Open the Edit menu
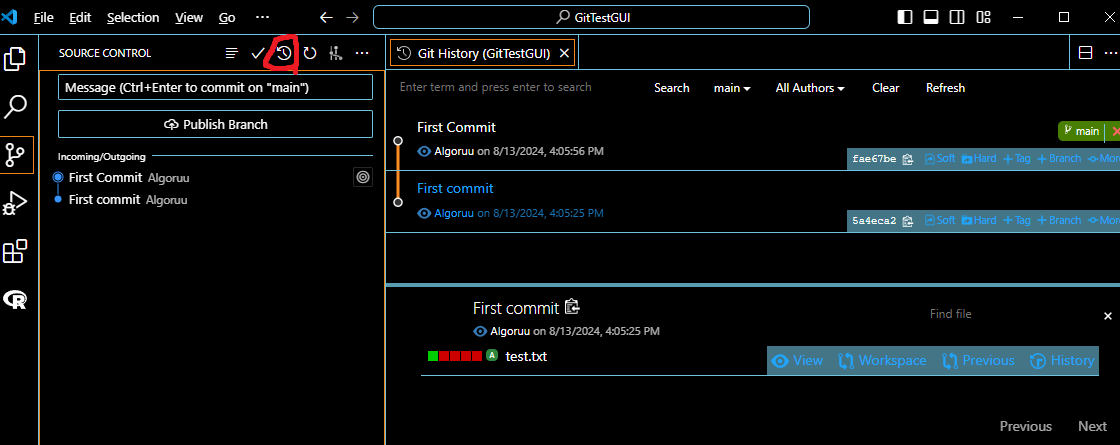 (81, 18)
